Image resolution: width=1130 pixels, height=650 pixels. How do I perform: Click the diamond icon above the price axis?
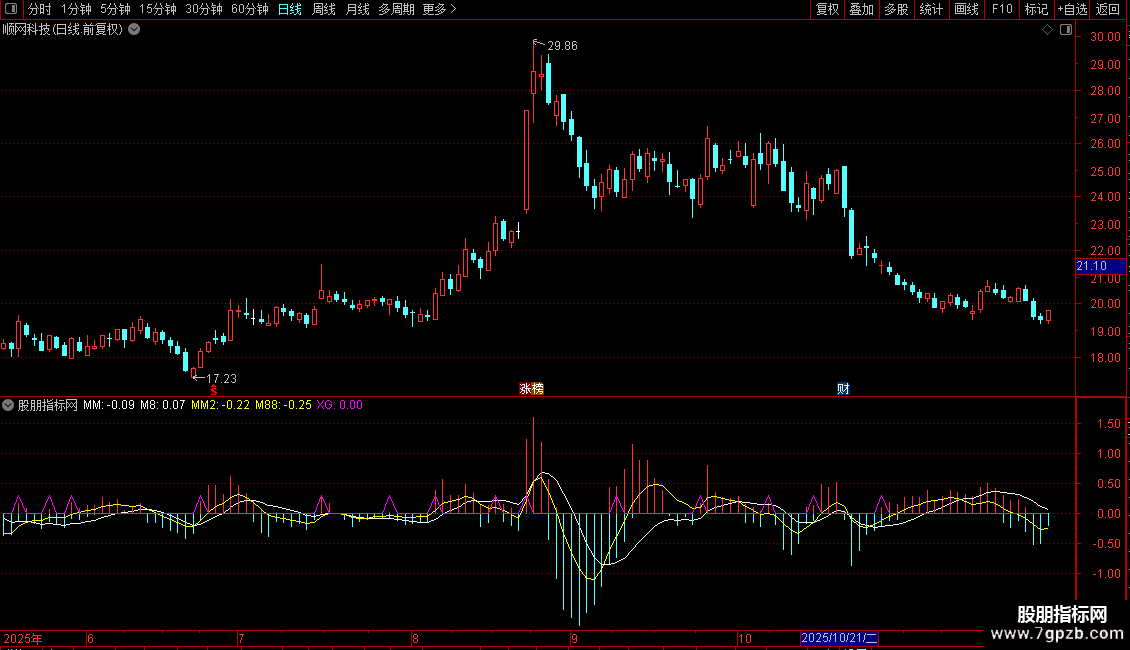[x=1047, y=30]
